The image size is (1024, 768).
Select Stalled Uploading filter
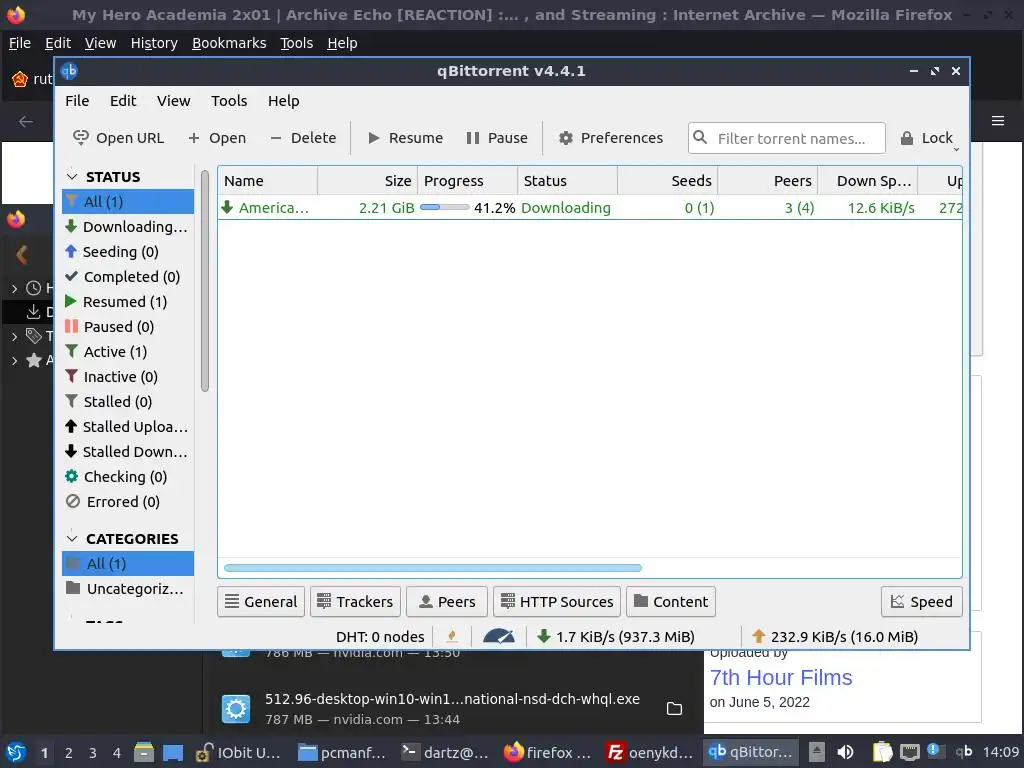[x=128, y=426]
